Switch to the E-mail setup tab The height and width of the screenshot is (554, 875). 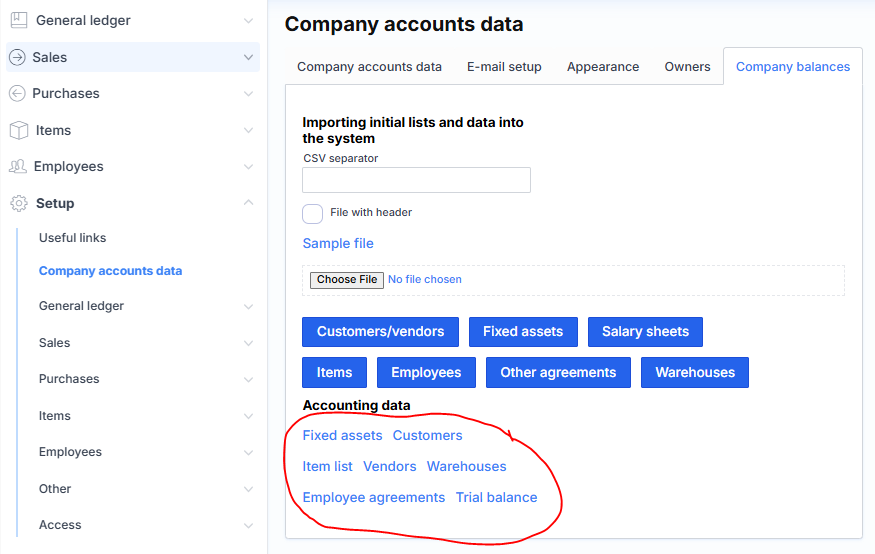[504, 67]
